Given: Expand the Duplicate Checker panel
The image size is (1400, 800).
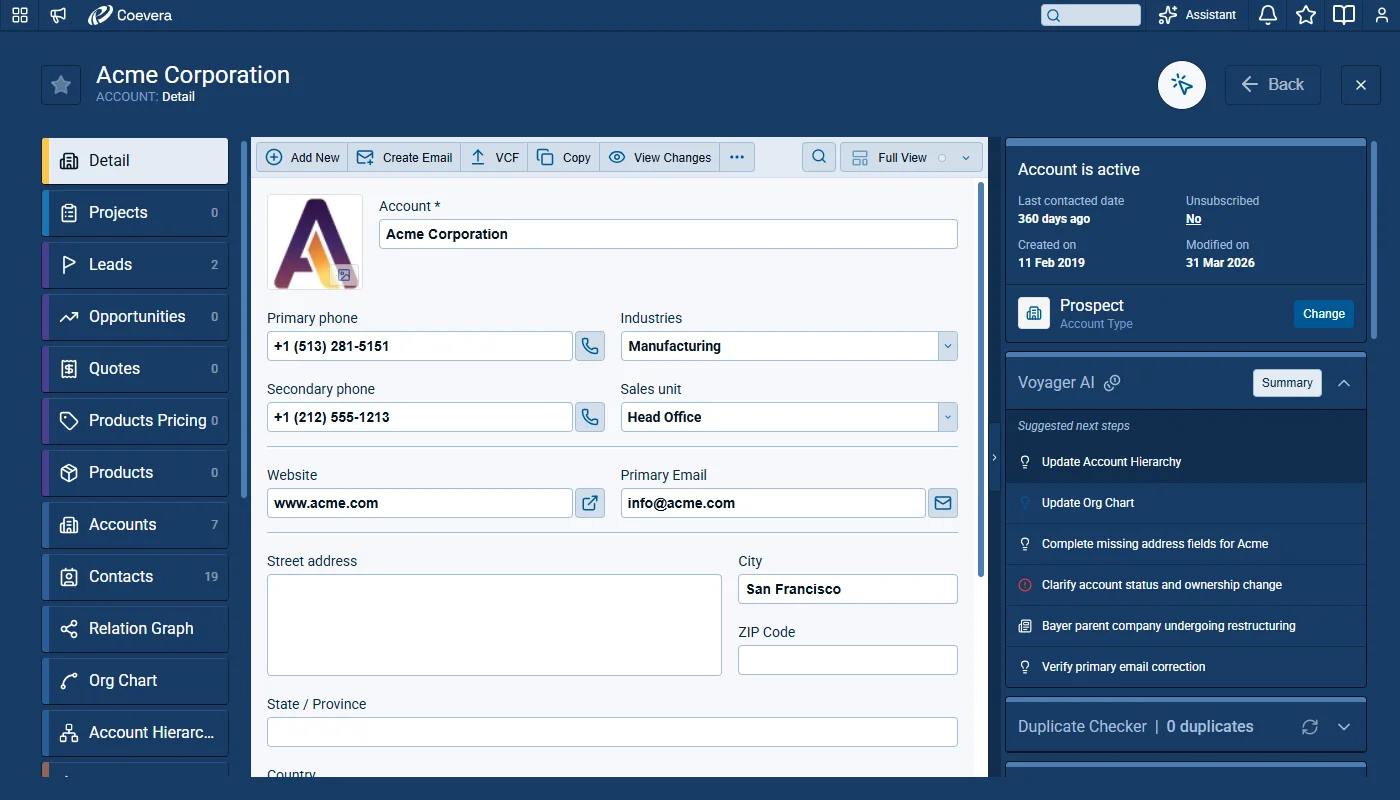Looking at the screenshot, I should (x=1344, y=727).
